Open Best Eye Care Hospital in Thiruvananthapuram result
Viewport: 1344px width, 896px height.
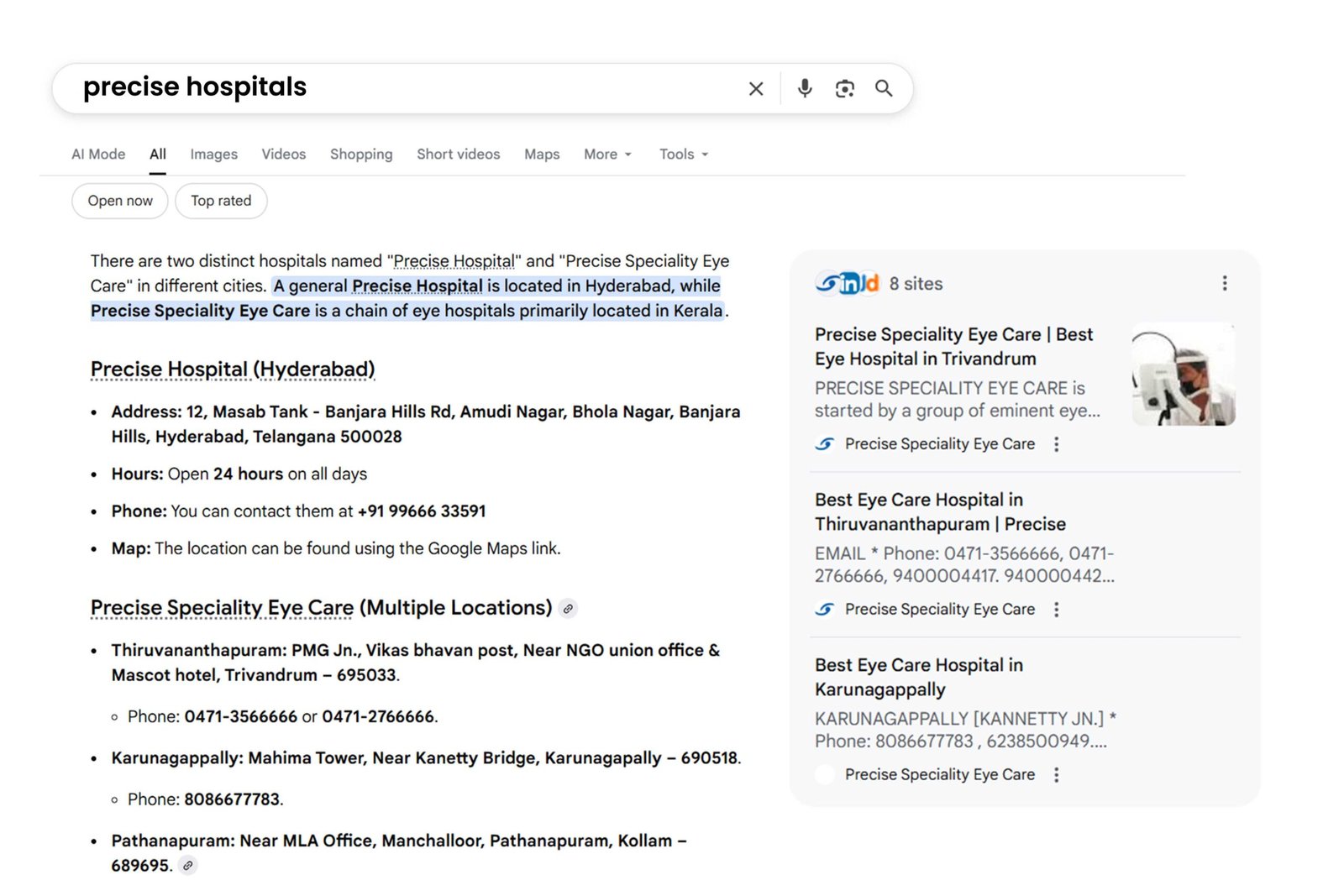(939, 511)
